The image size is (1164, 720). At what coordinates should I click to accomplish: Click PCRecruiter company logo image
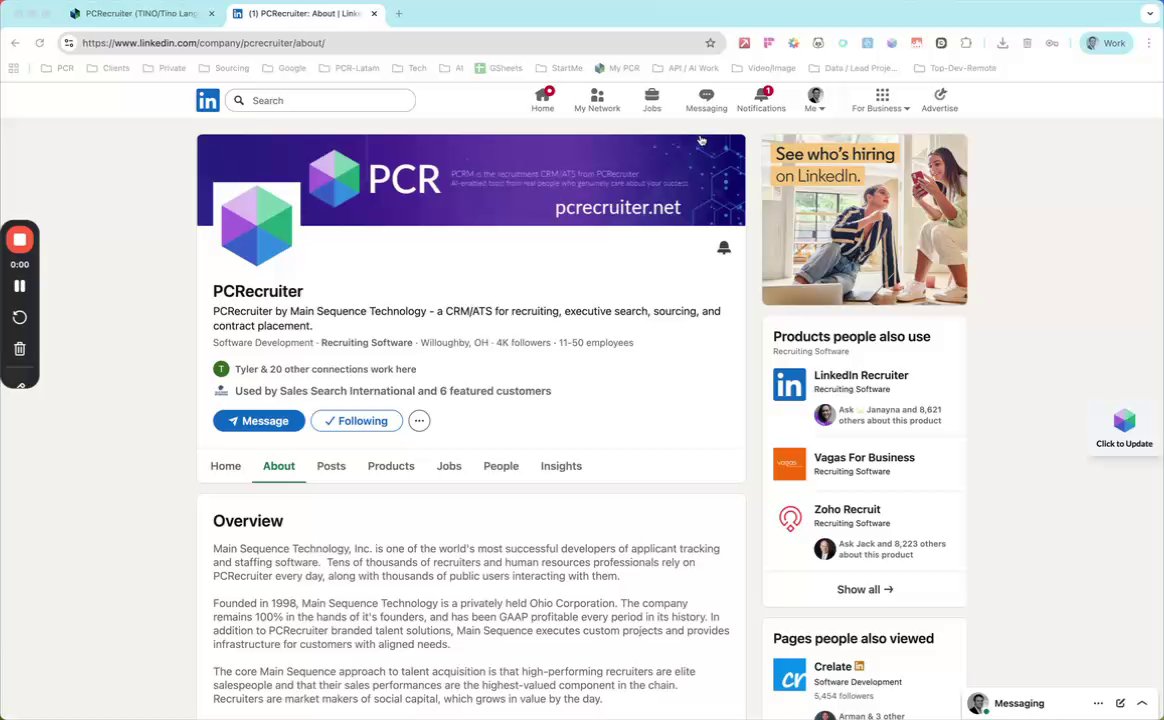(257, 226)
